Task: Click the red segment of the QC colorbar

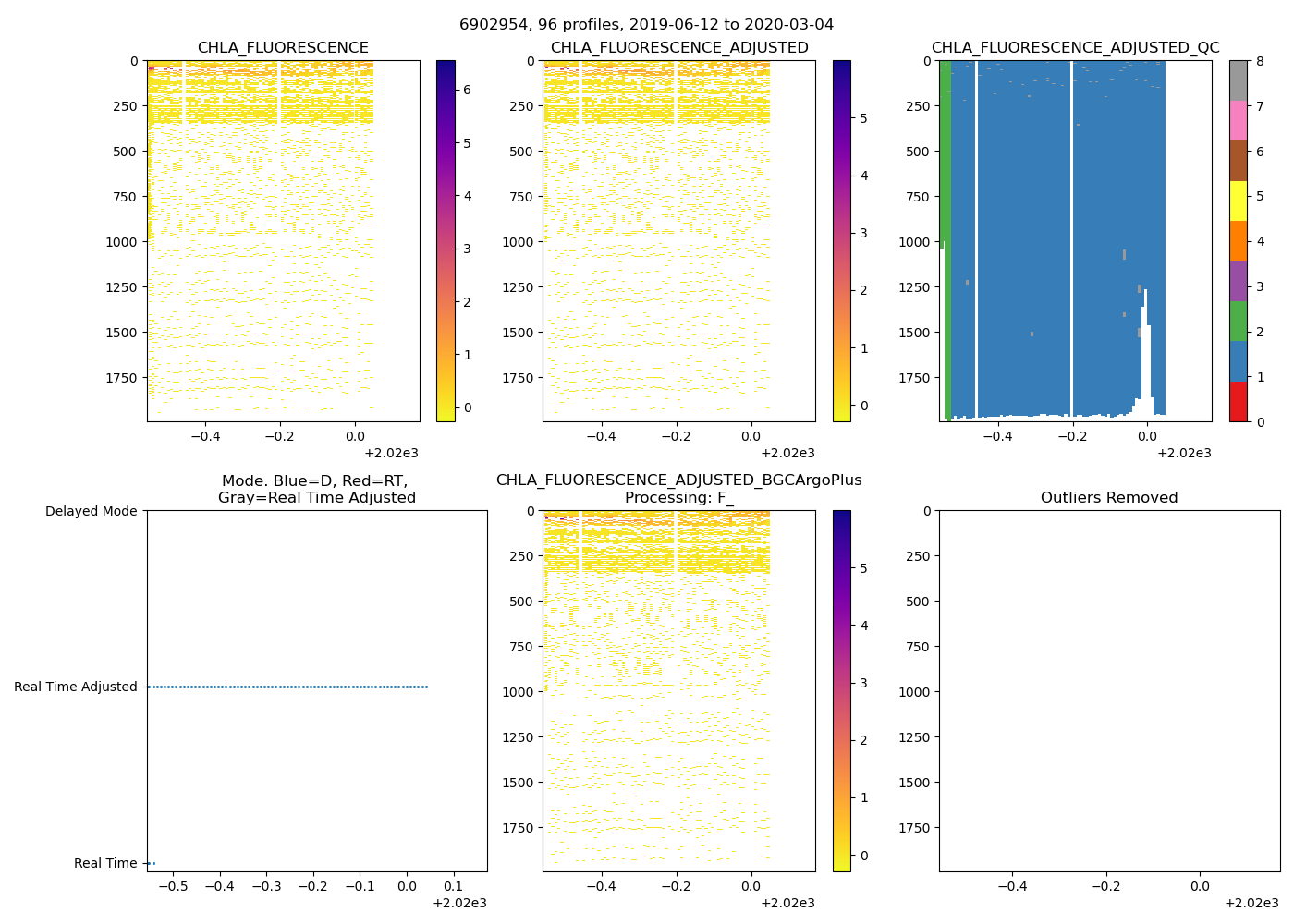Action: pos(1238,402)
